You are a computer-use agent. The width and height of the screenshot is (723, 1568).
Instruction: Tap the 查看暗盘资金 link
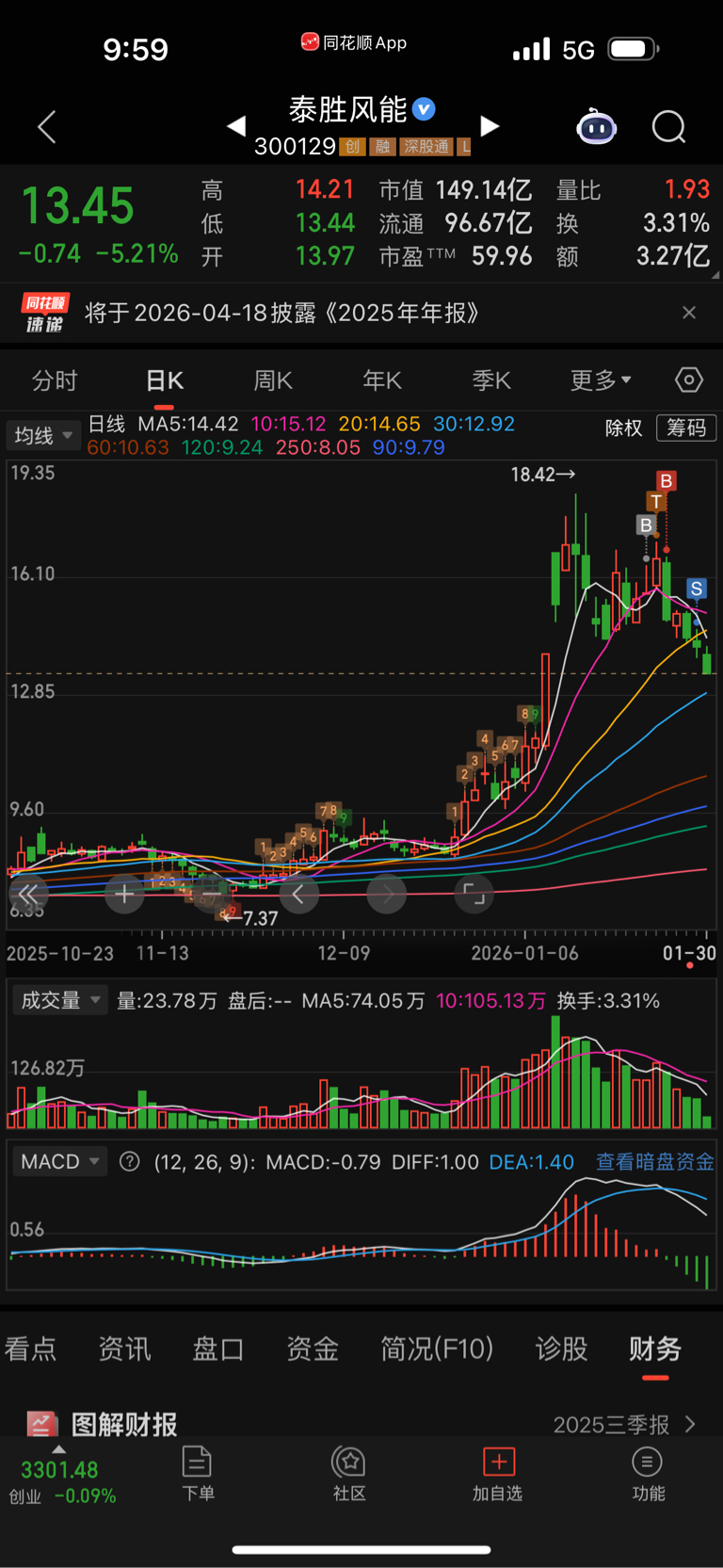655,1161
